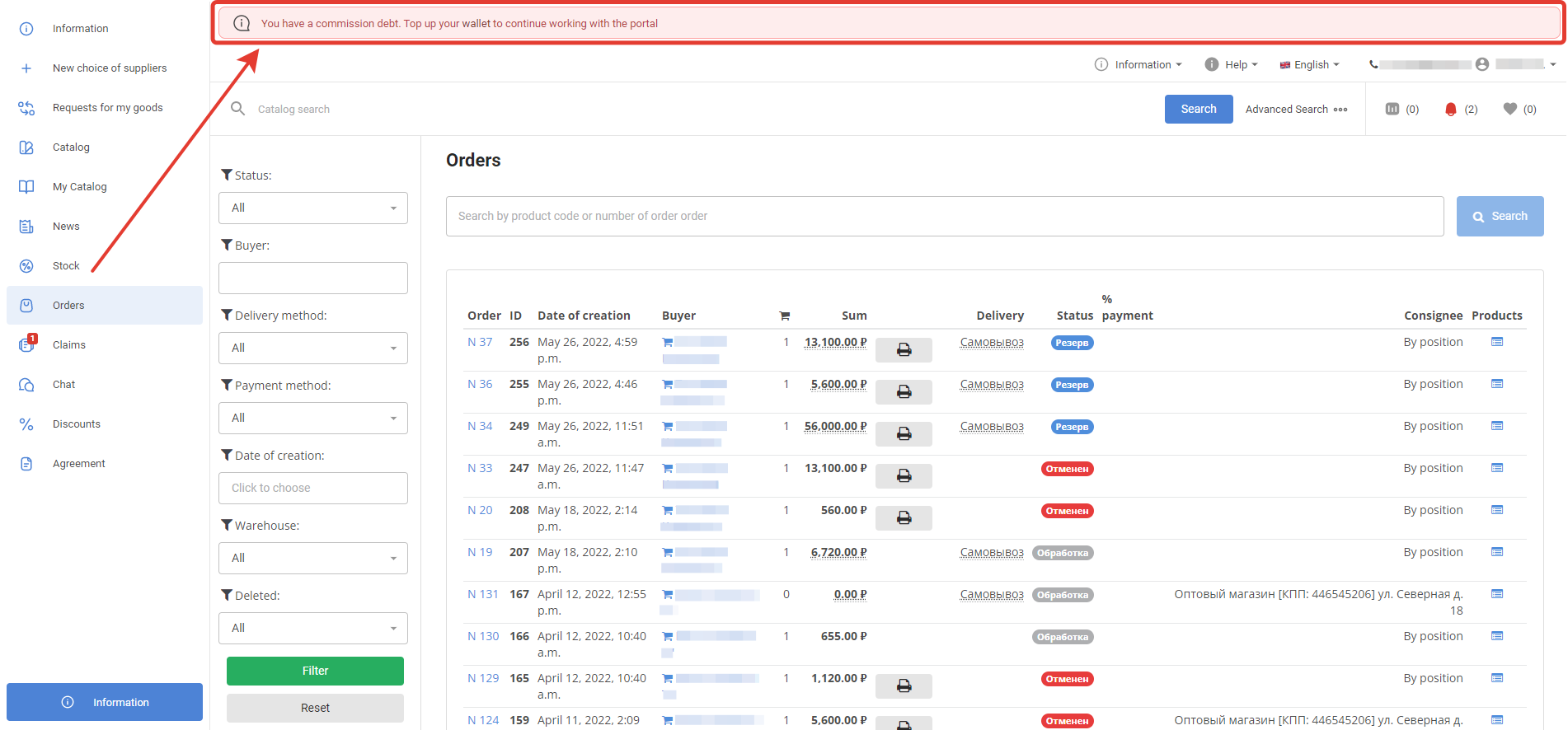This screenshot has height=730, width=1568.
Task: Open favorites heart icon in header
Action: pyautogui.click(x=1510, y=109)
